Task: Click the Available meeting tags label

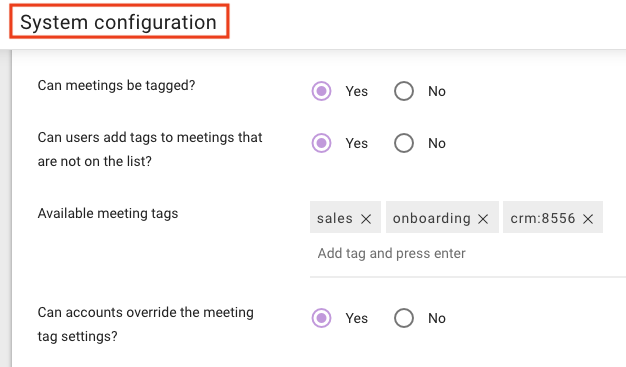Action: [108, 214]
